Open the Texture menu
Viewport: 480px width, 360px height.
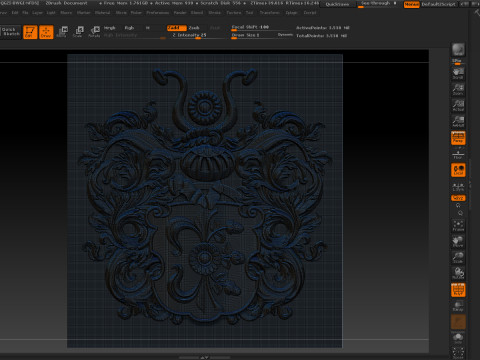[x=234, y=13]
